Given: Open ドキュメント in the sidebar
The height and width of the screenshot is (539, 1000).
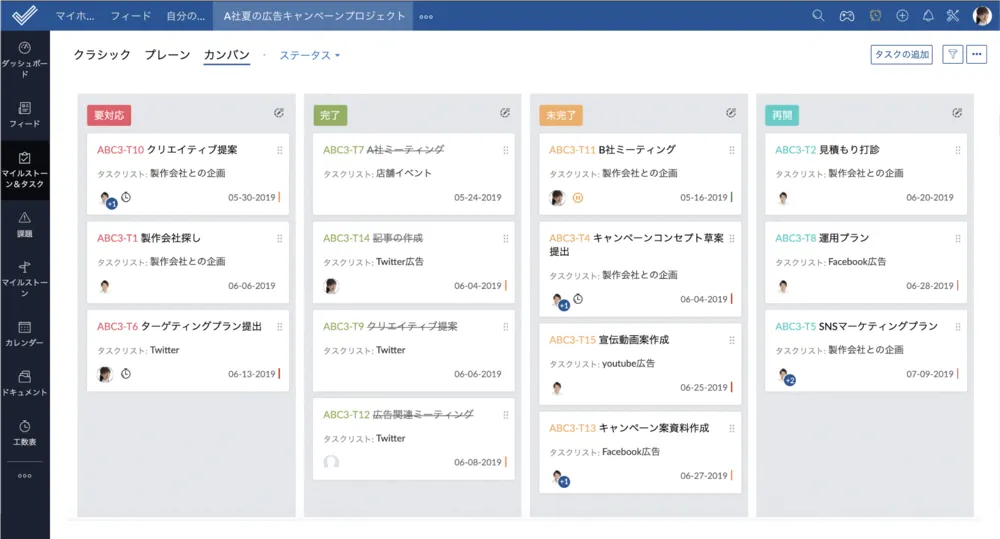Looking at the screenshot, I should (x=25, y=383).
